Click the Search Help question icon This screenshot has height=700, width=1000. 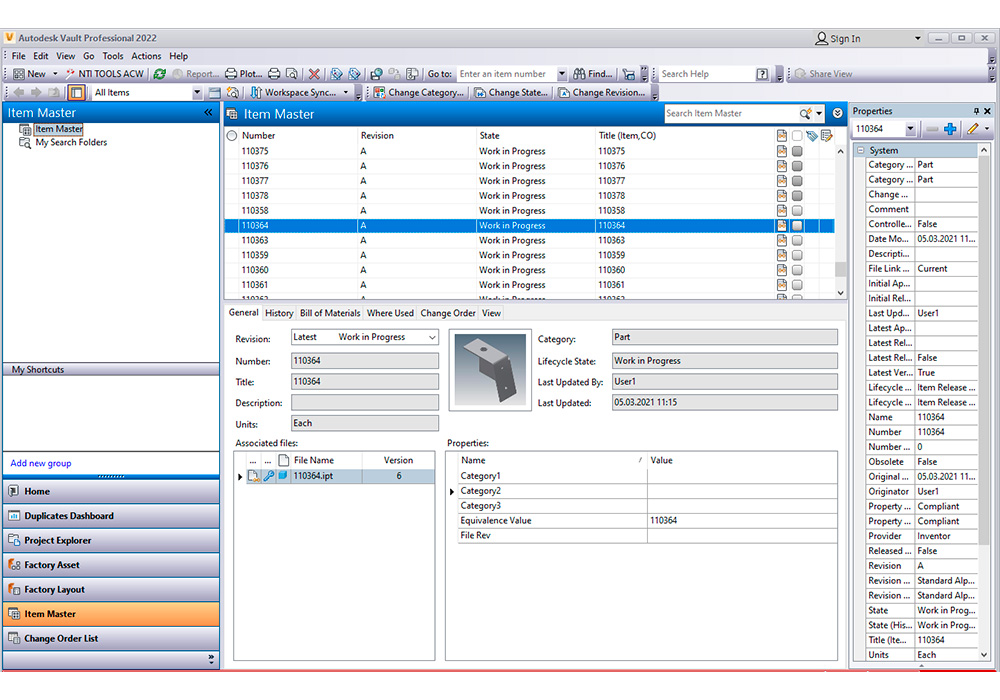pyautogui.click(x=762, y=74)
